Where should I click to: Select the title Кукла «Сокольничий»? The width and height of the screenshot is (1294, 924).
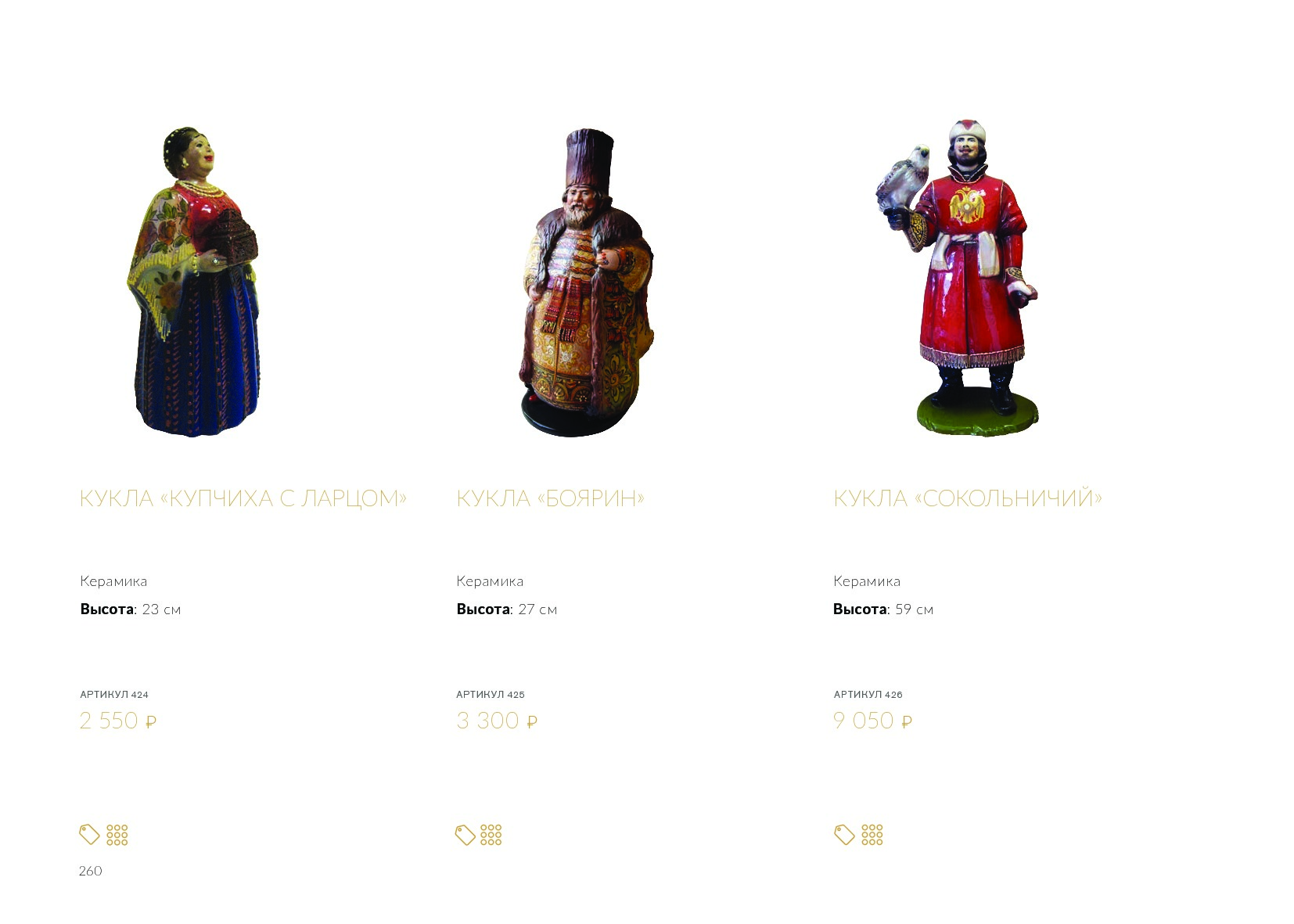(968, 498)
